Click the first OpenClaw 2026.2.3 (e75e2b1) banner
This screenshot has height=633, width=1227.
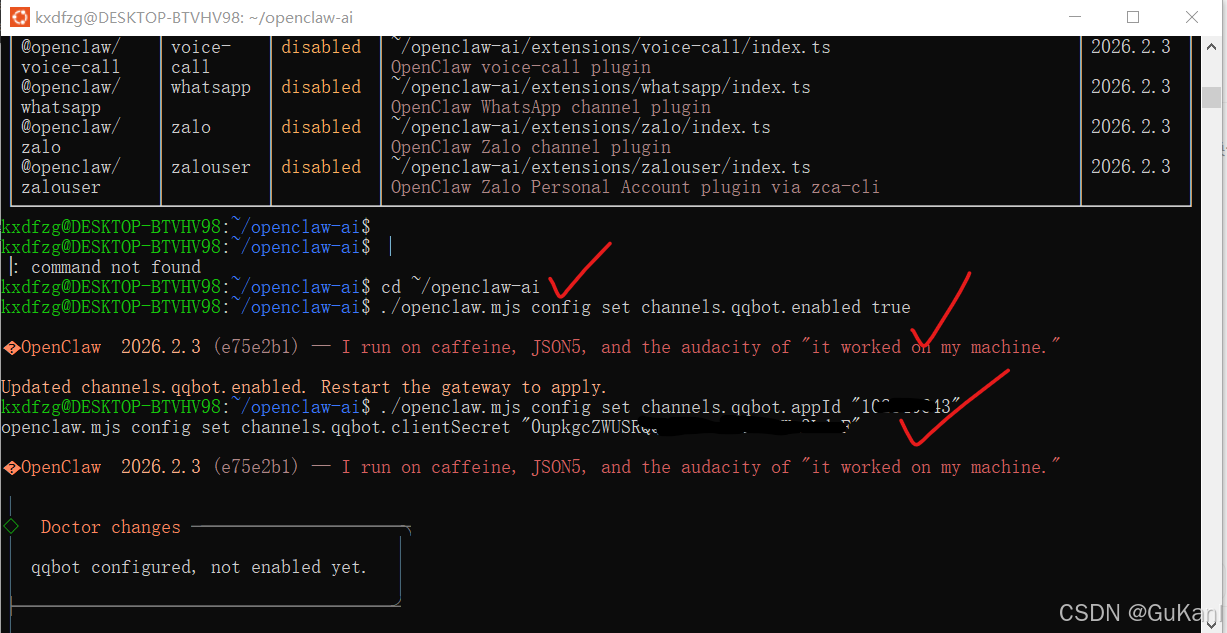click(x=531, y=347)
